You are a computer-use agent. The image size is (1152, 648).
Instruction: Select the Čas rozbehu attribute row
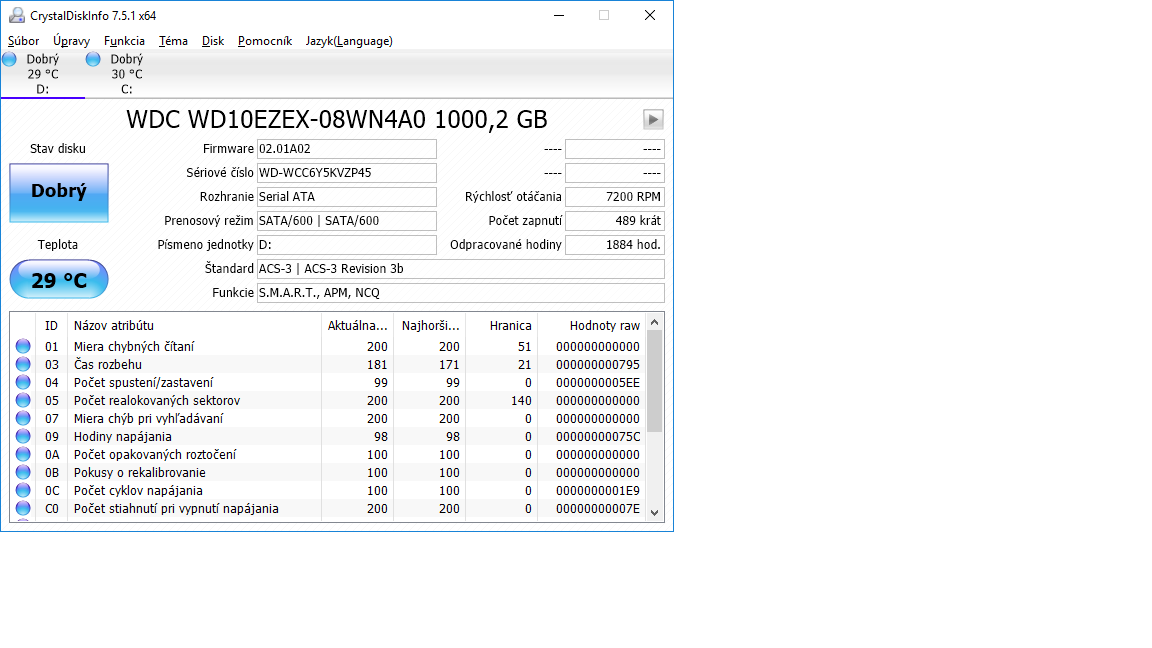click(x=328, y=364)
